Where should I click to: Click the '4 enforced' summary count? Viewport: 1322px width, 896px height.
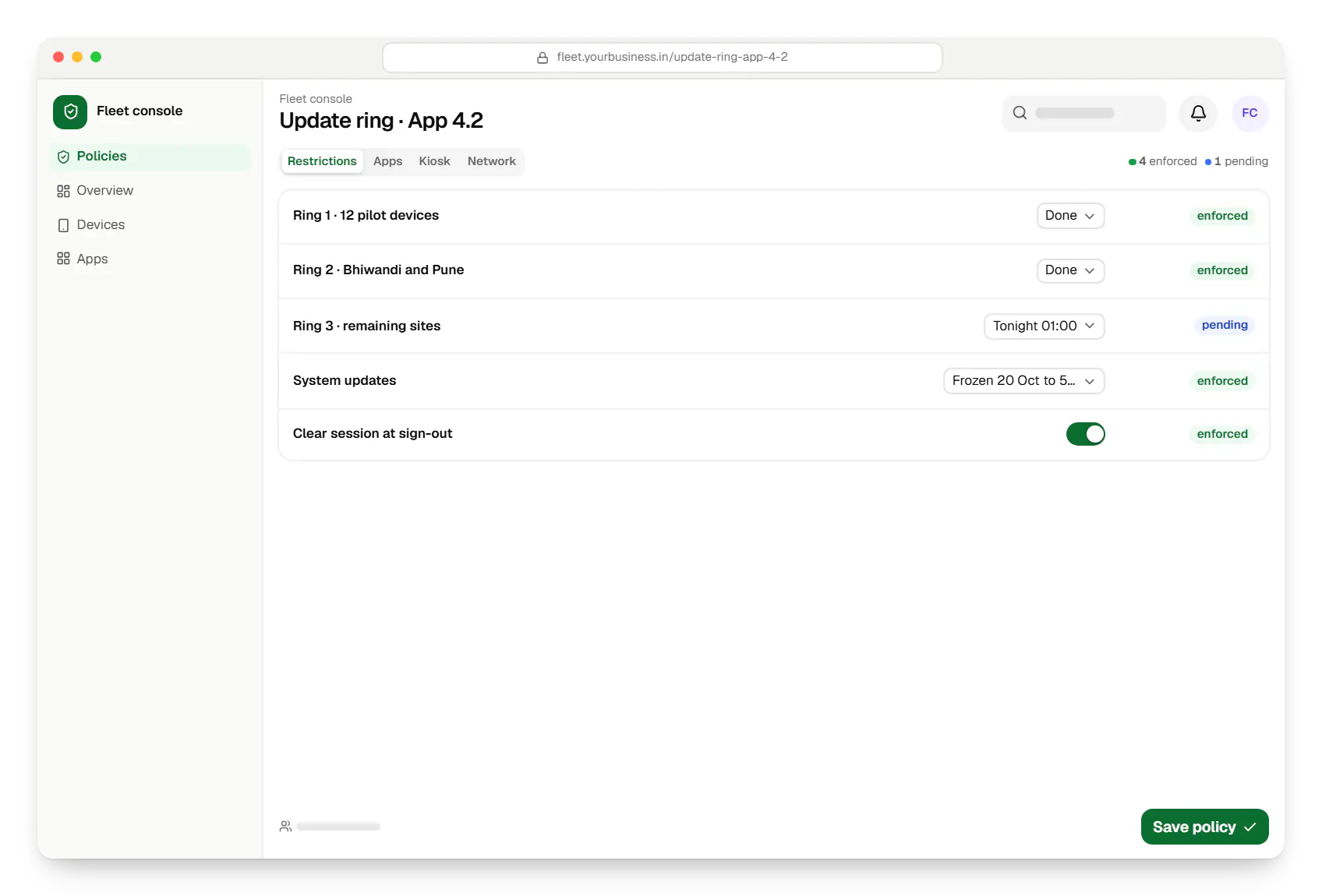(x=1162, y=161)
